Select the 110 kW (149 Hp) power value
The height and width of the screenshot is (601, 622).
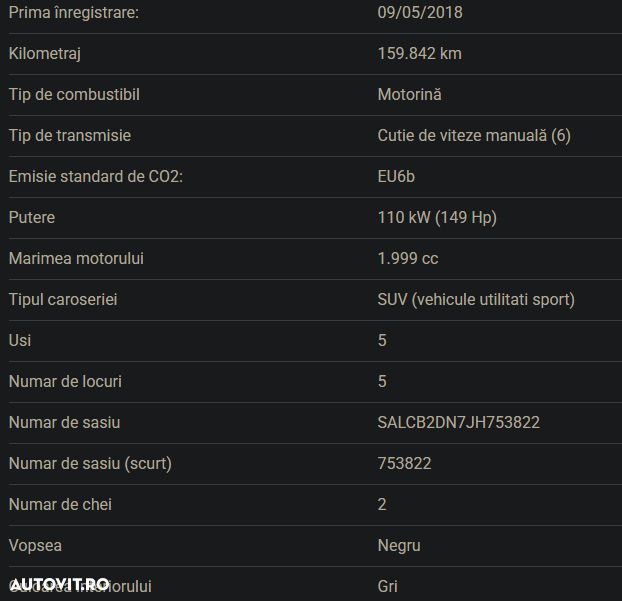(x=437, y=217)
